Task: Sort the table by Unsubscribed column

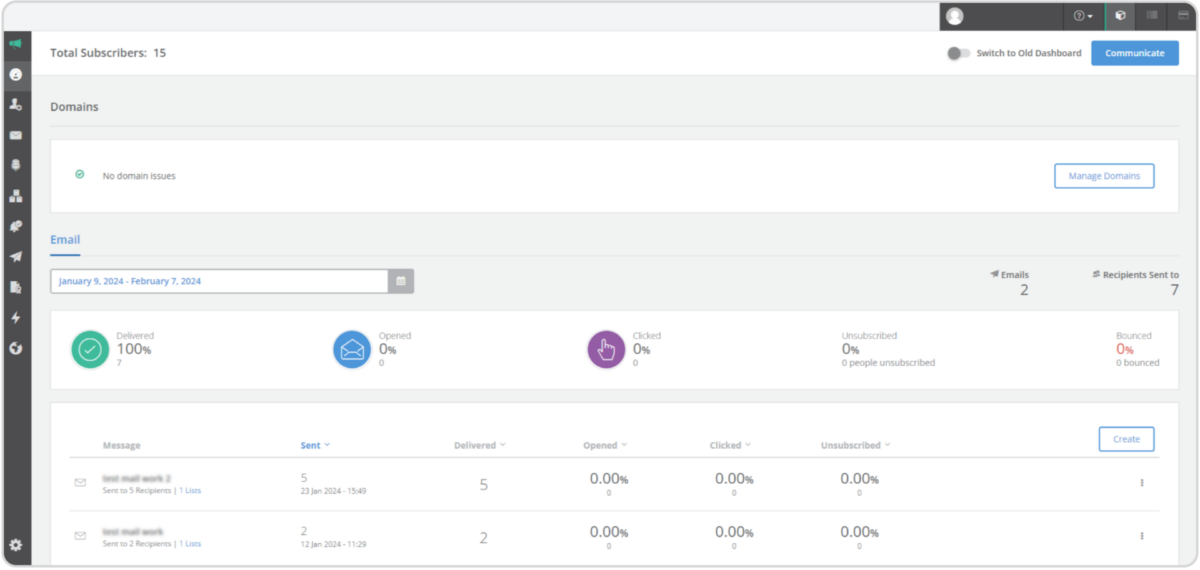Action: coord(855,445)
